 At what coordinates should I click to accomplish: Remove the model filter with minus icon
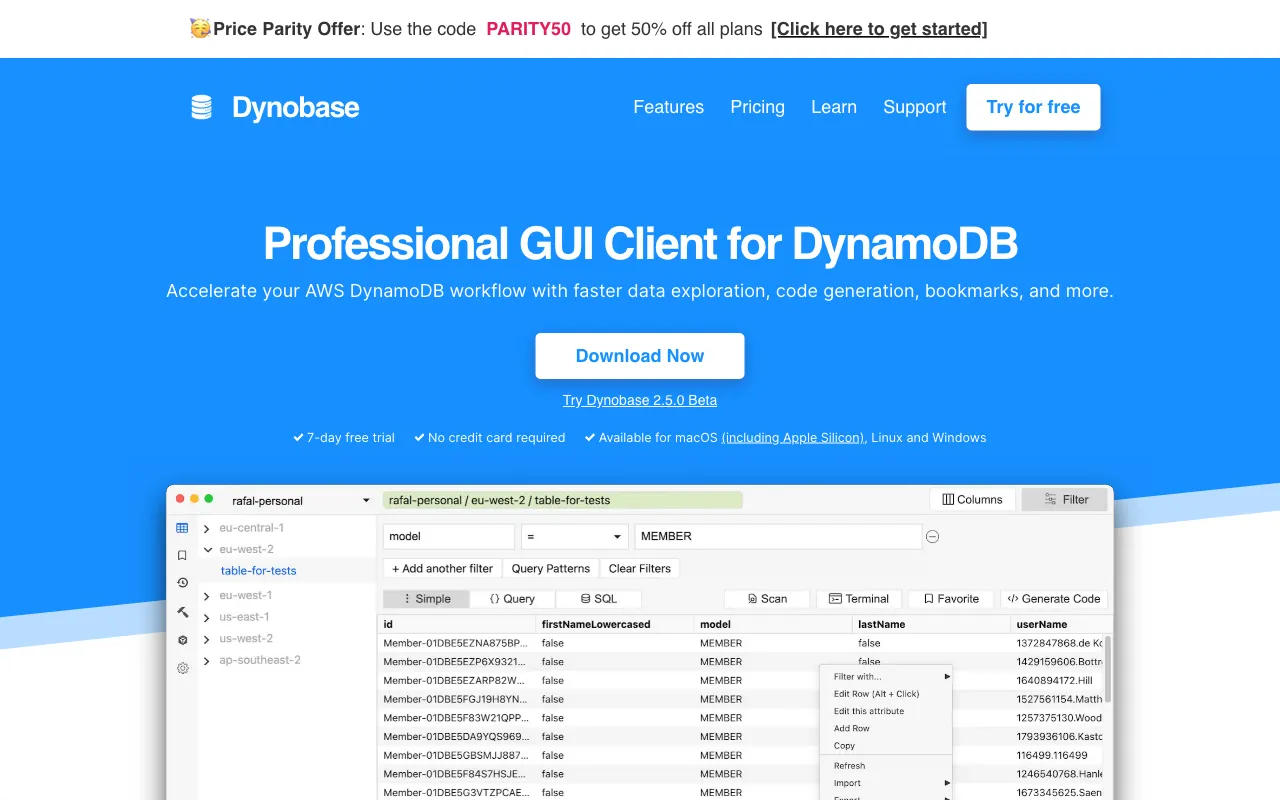pyautogui.click(x=932, y=537)
